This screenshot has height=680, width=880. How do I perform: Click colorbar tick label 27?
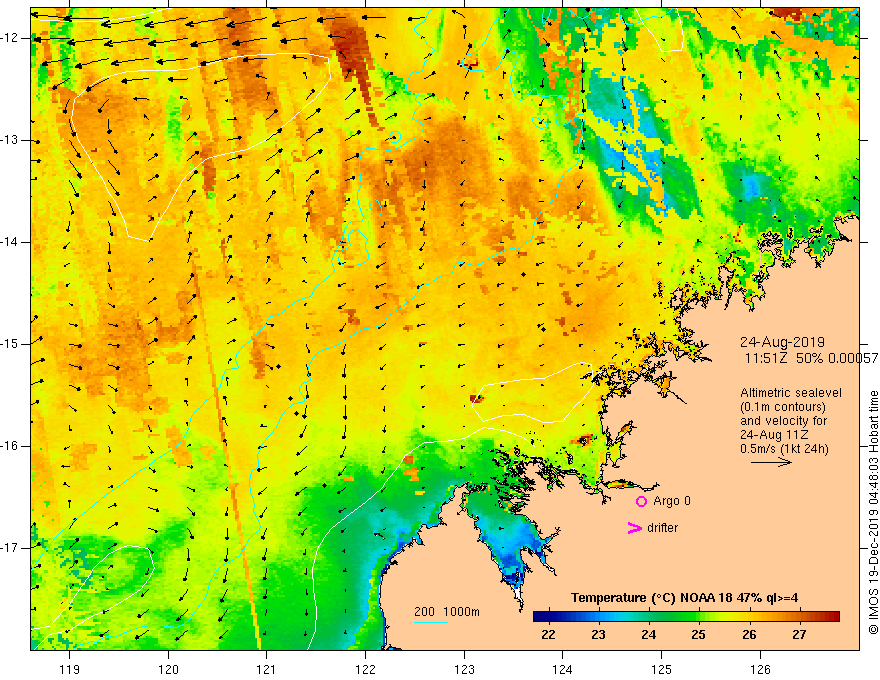pyautogui.click(x=799, y=635)
